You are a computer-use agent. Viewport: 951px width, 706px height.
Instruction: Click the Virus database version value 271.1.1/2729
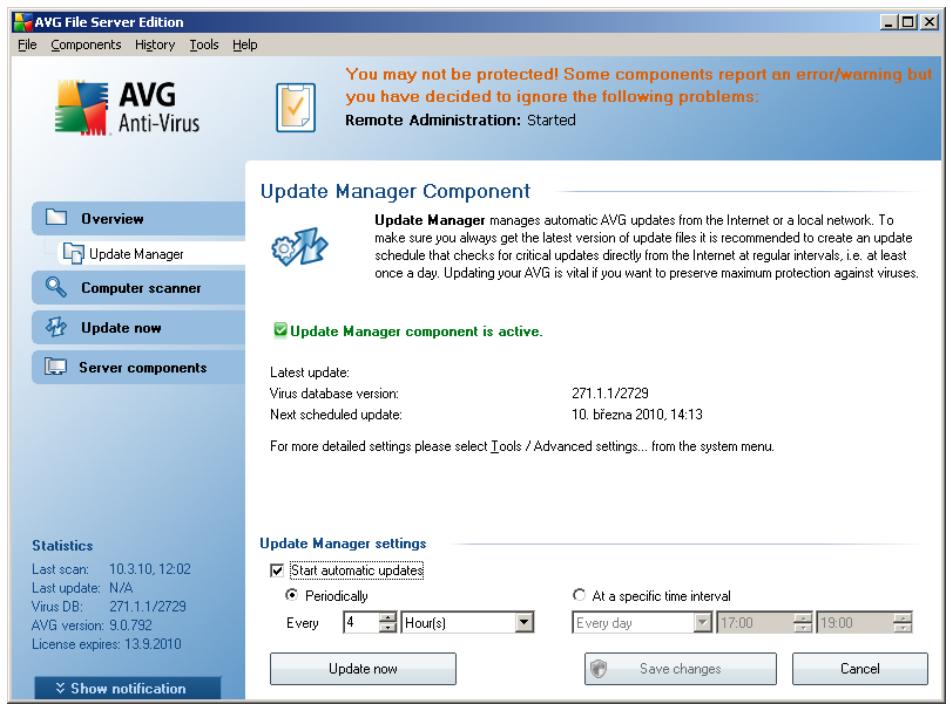[x=610, y=393]
